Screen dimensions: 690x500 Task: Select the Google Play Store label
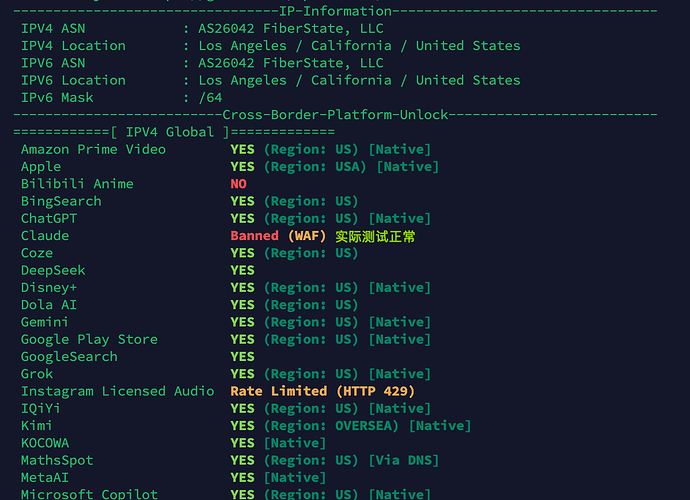point(89,340)
